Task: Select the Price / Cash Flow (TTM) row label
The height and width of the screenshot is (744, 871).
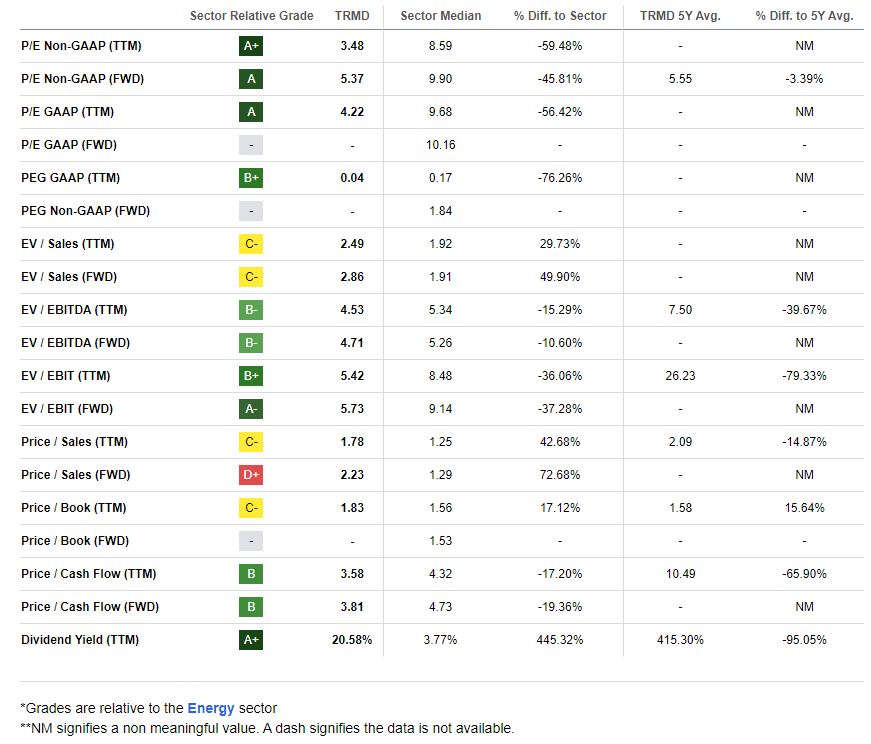Action: click(x=89, y=574)
